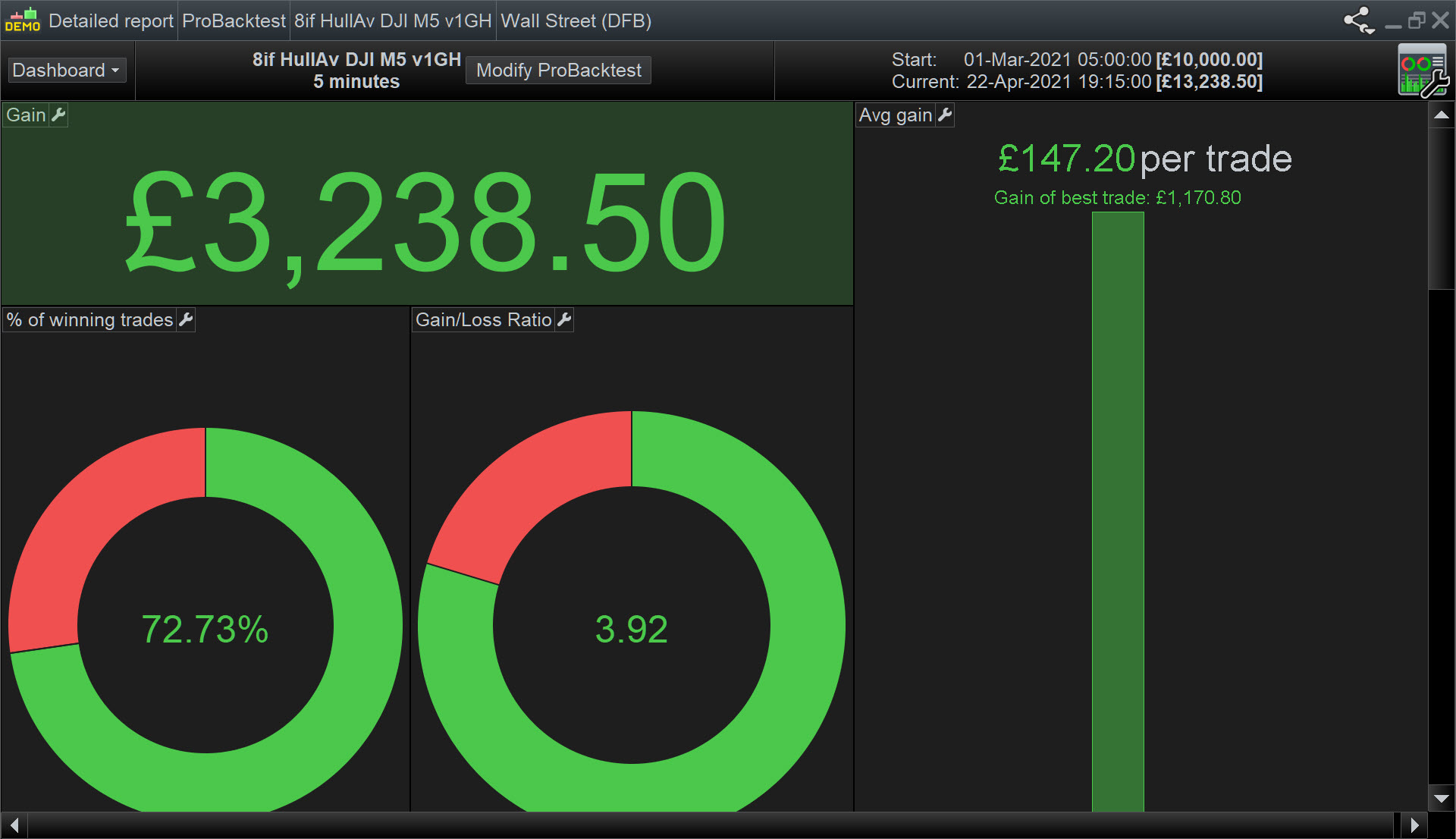Image resolution: width=1456 pixels, height=839 pixels.
Task: Click the left horizontal scroll arrow
Action: [14, 825]
